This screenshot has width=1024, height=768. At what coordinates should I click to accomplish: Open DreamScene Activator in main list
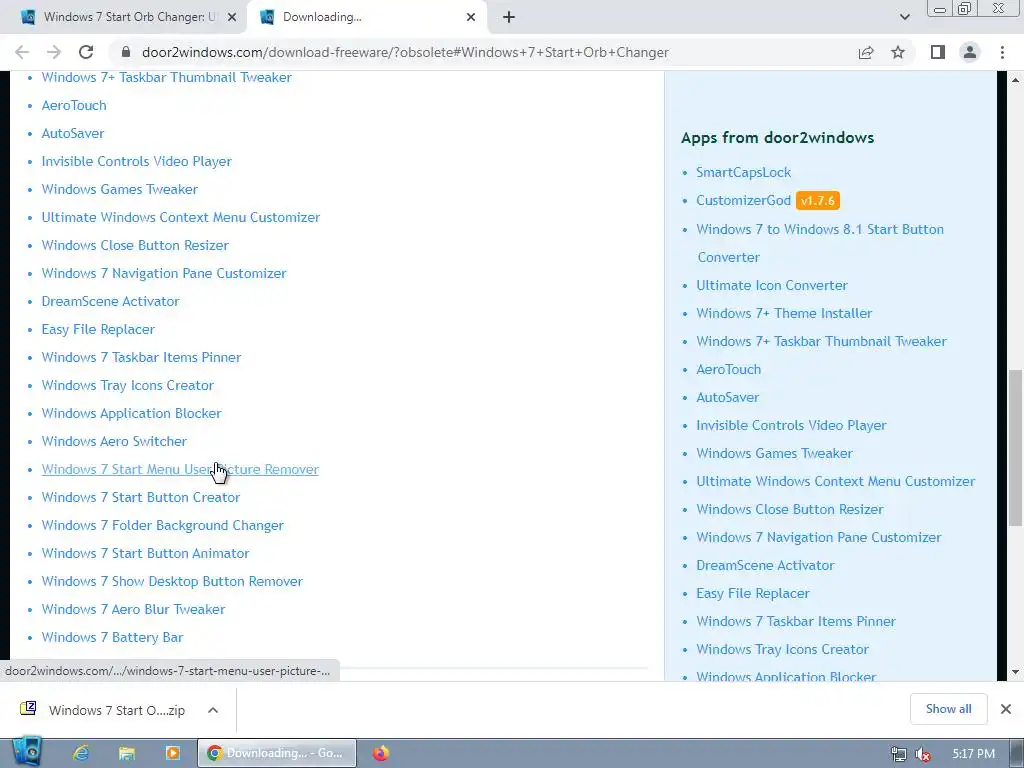[110, 301]
